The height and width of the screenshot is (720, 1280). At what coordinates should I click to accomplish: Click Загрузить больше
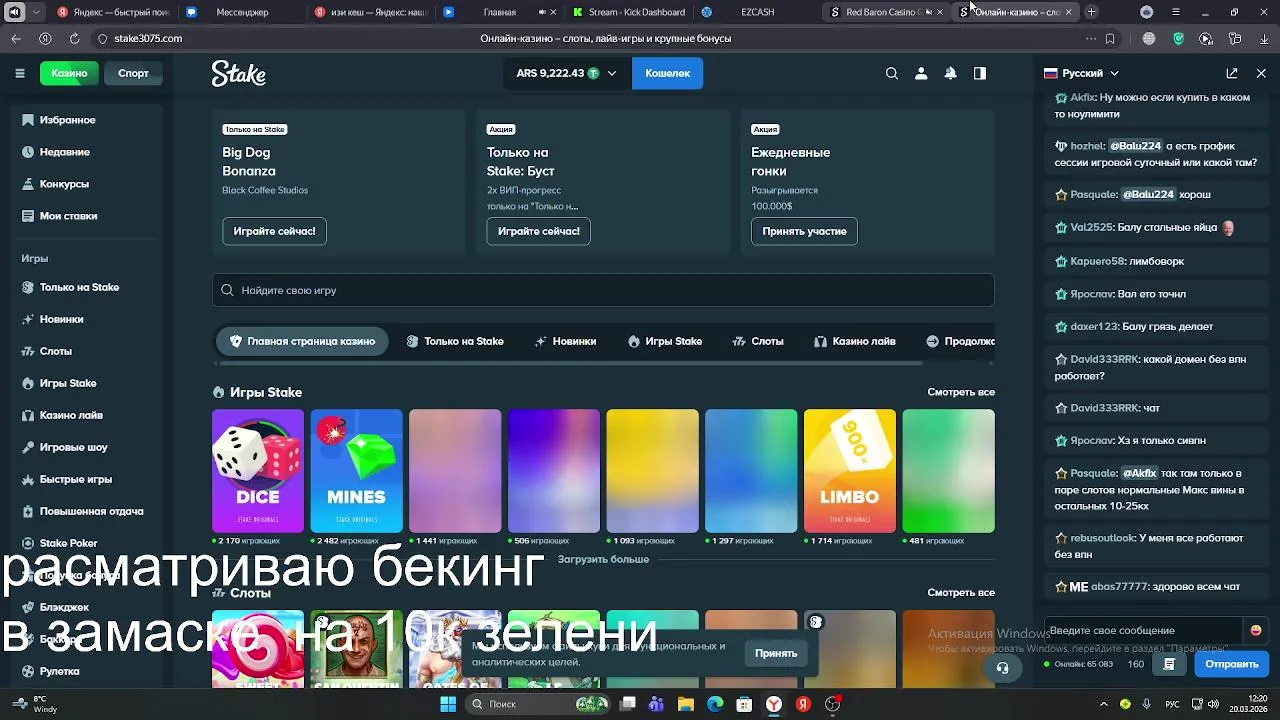pyautogui.click(x=603, y=559)
